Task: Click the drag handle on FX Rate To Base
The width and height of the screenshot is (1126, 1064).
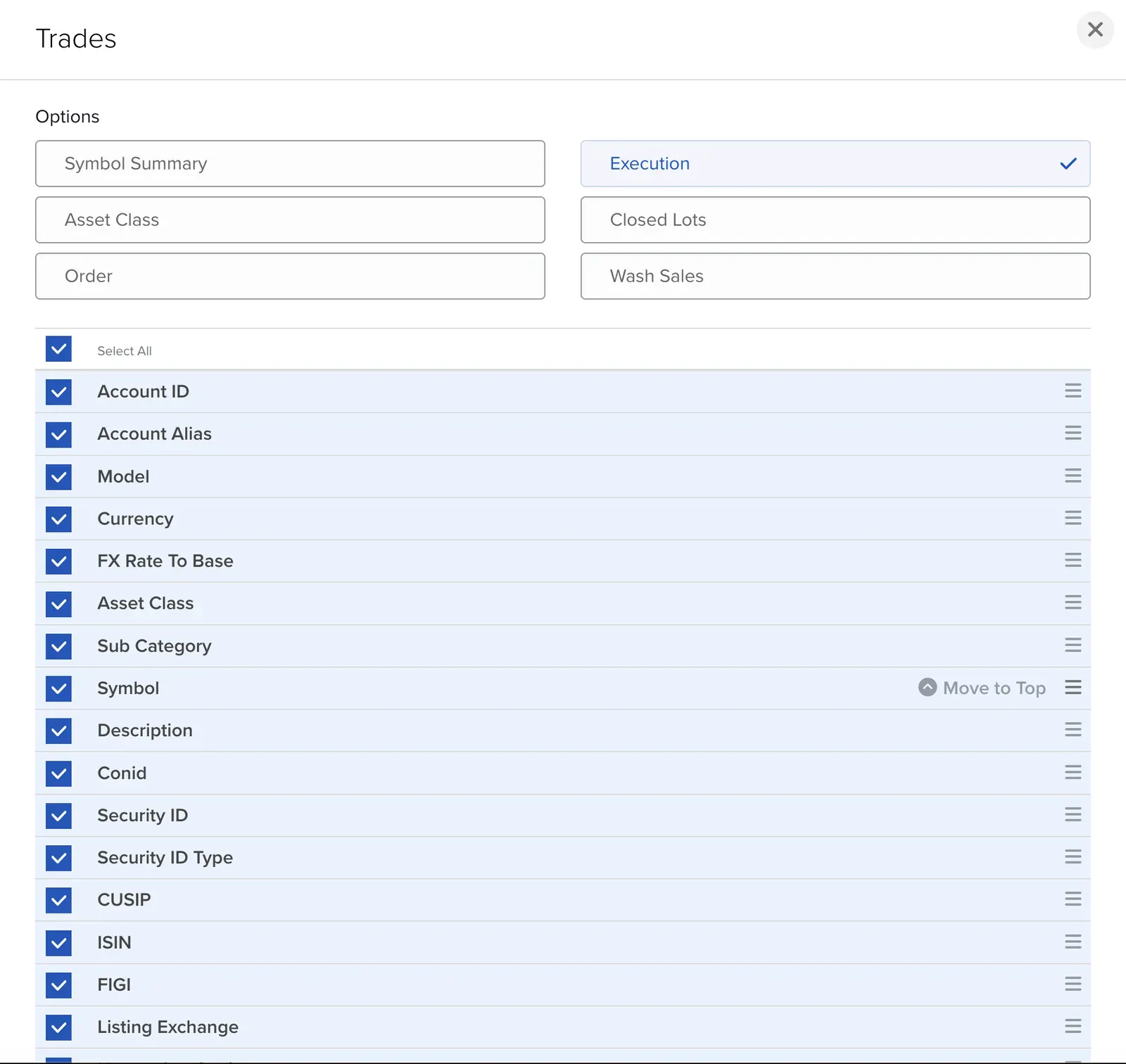Action: tap(1073, 560)
